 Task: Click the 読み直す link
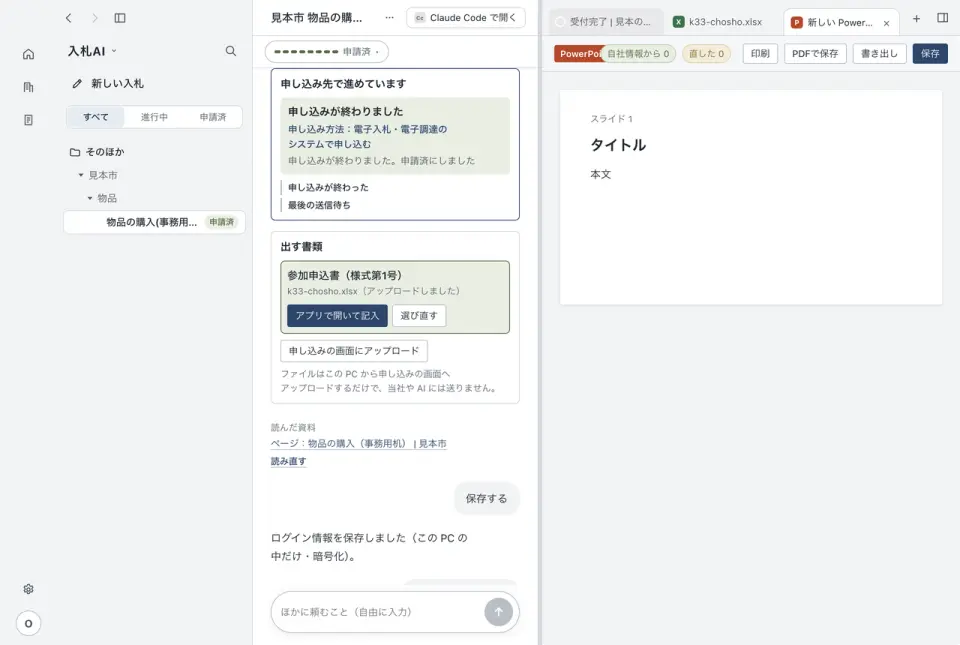[288, 461]
